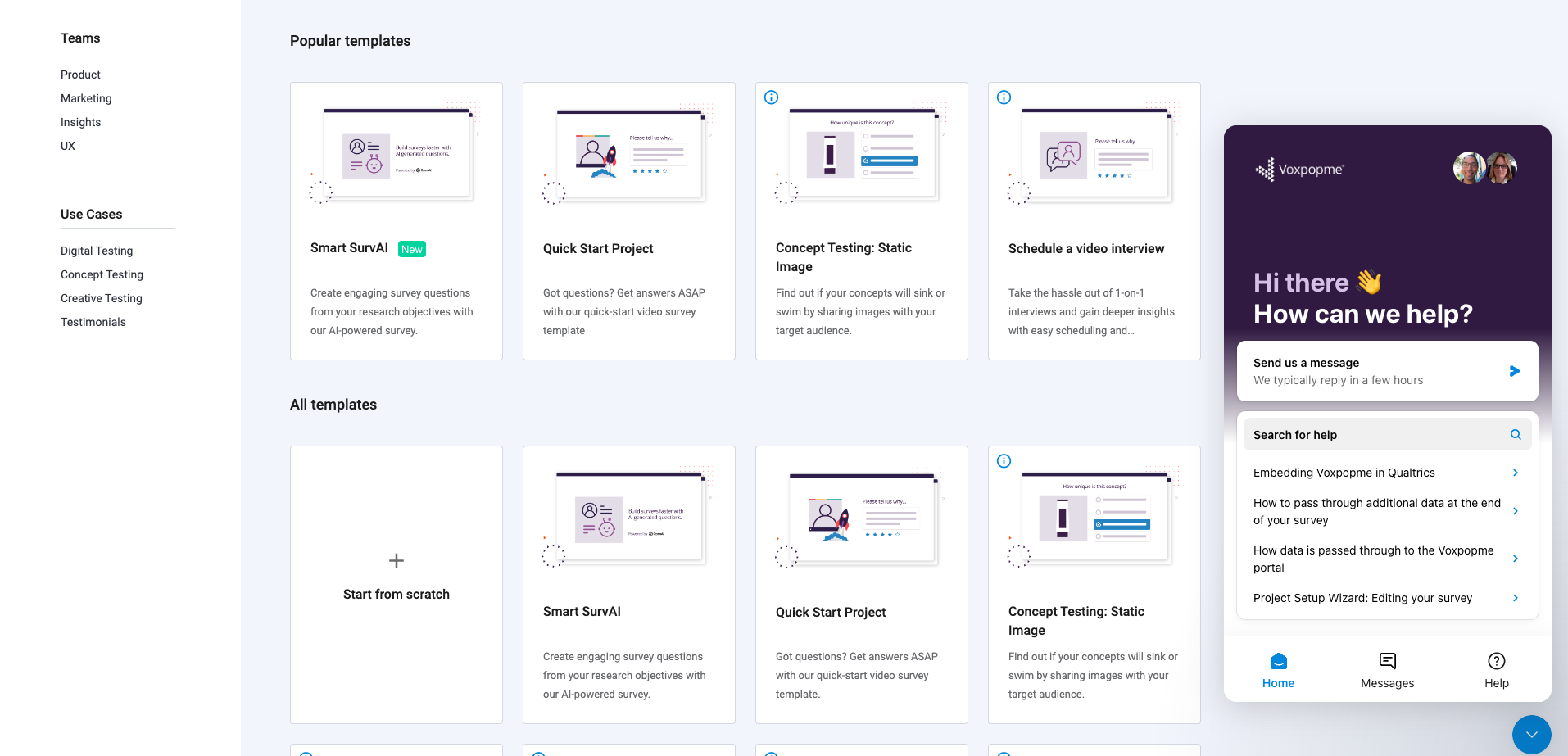Click Start from scratch label
This screenshot has height=756, width=1568.
tap(397, 595)
